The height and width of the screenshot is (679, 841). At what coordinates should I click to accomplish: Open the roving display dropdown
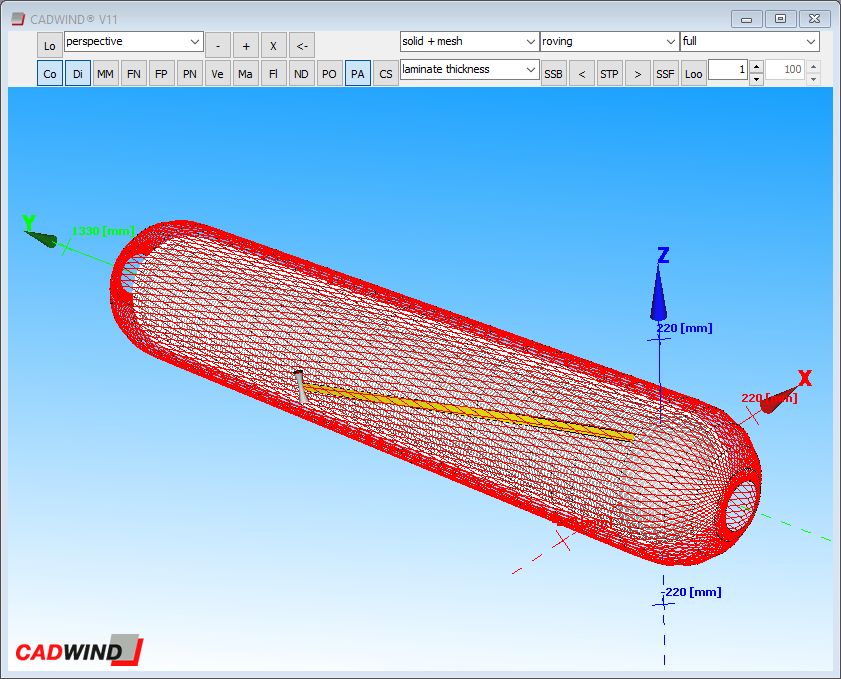609,42
